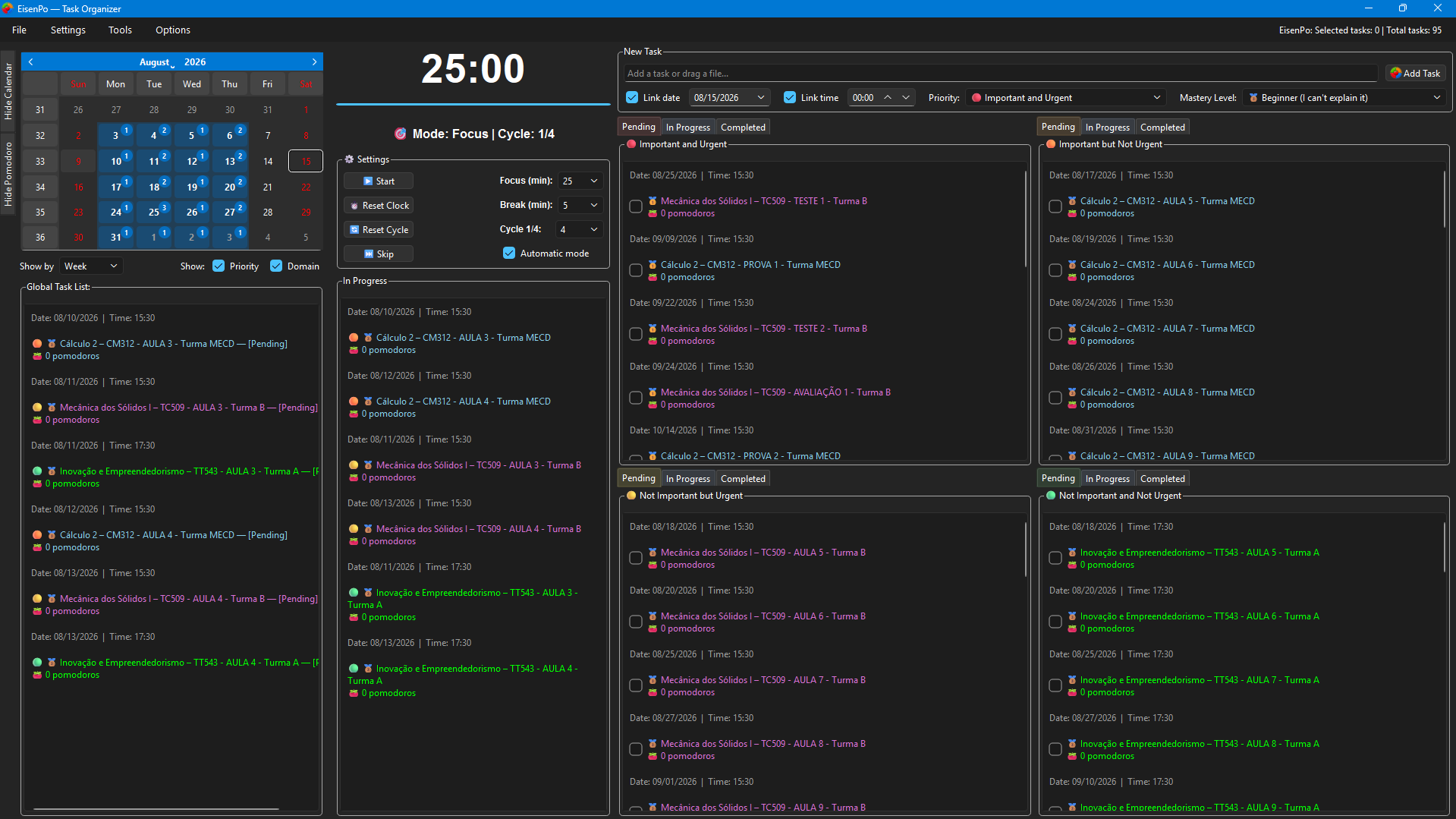Check the TC509 - AVALIAÇÃO 1 task box
The height and width of the screenshot is (819, 1456).
coord(636,398)
